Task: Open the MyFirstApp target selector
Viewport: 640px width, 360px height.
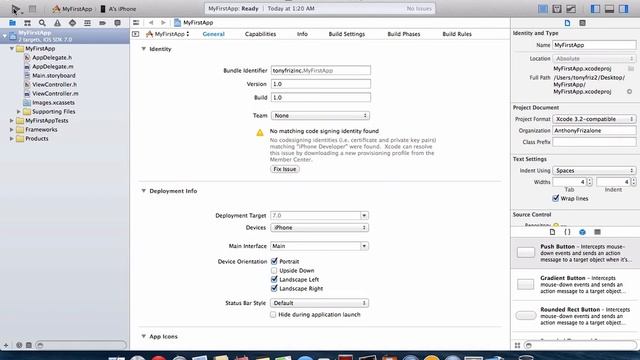Action: click(168, 34)
